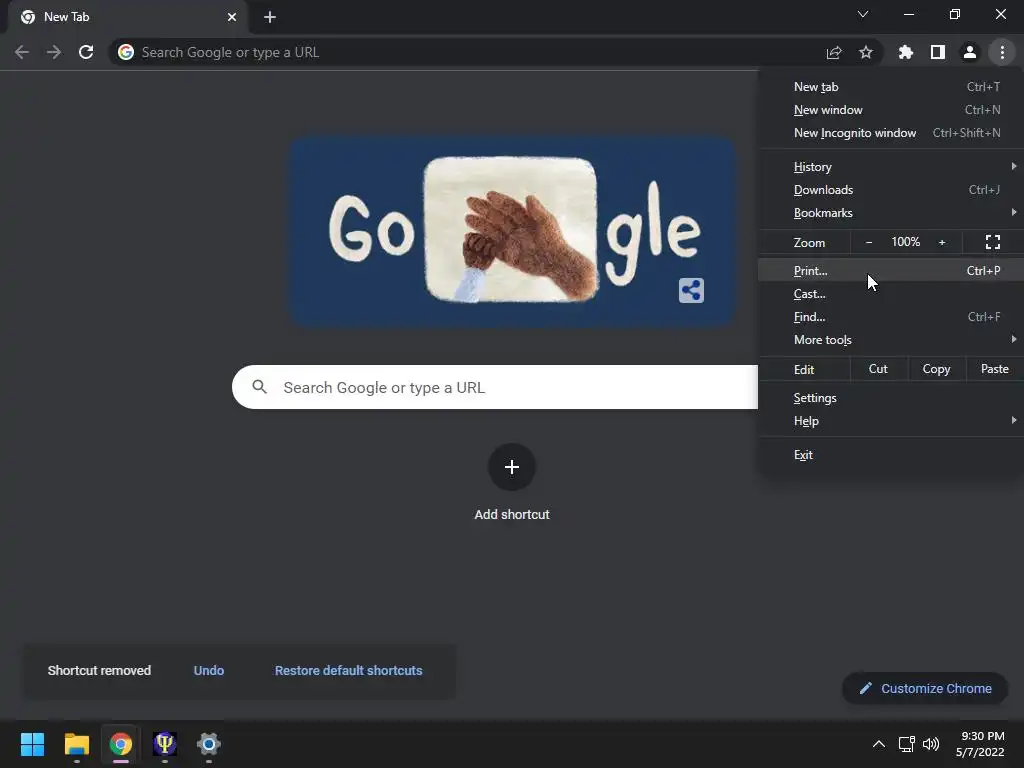The width and height of the screenshot is (1024, 768).
Task: Share the Google doodle
Action: pos(691,290)
